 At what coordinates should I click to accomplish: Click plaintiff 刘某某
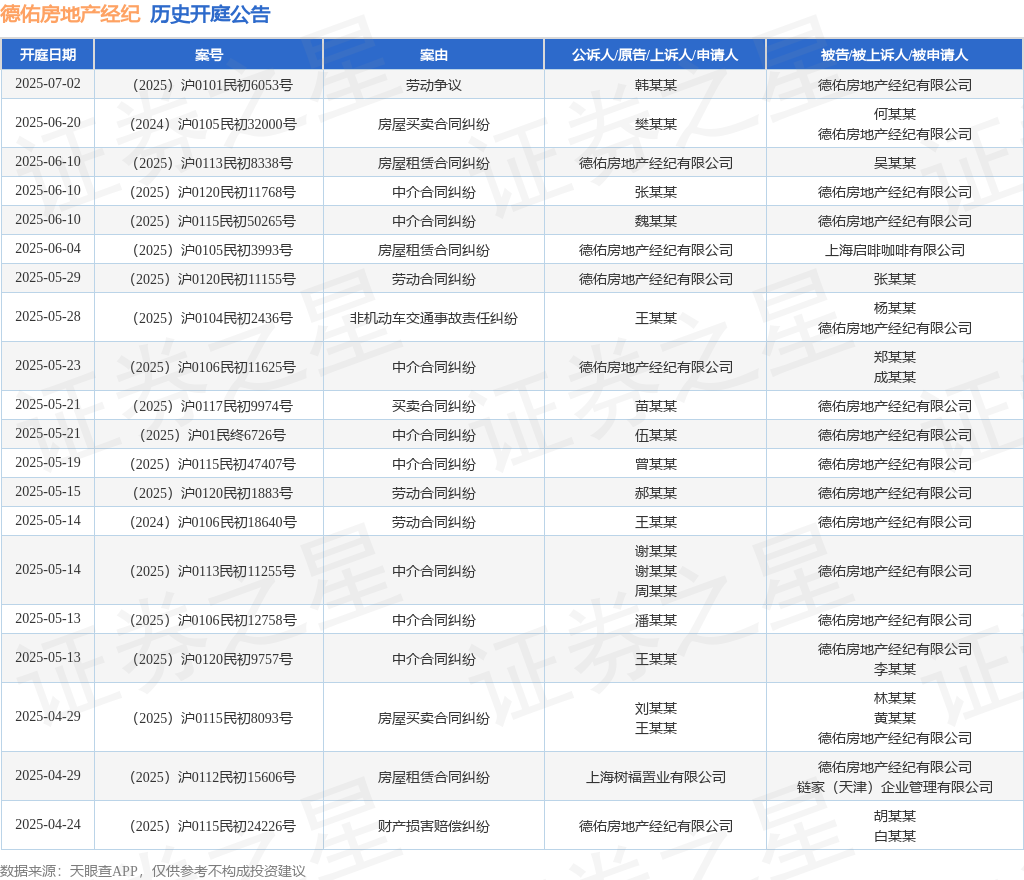[x=656, y=708]
